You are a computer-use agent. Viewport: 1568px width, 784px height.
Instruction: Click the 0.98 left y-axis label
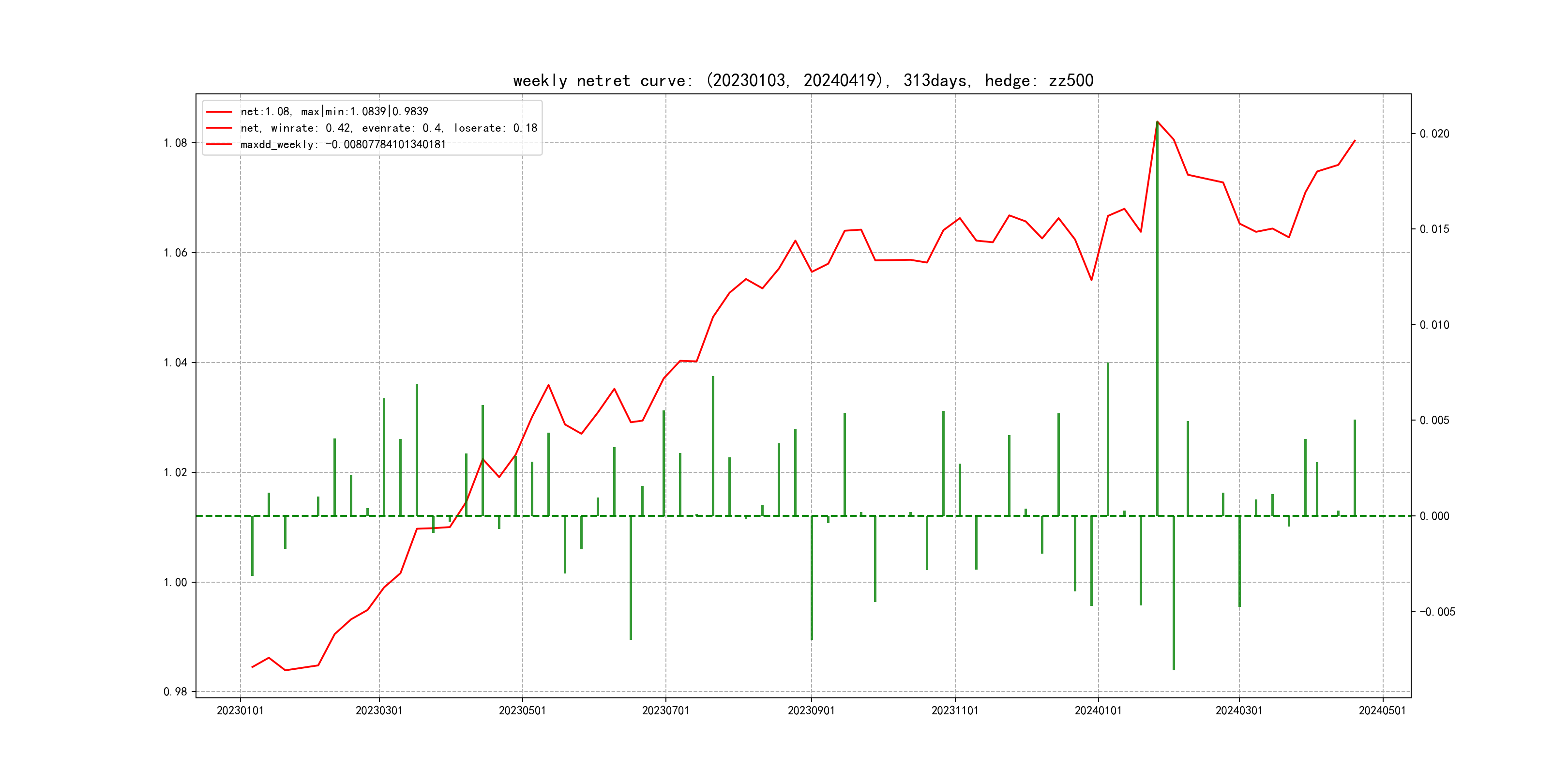click(175, 692)
